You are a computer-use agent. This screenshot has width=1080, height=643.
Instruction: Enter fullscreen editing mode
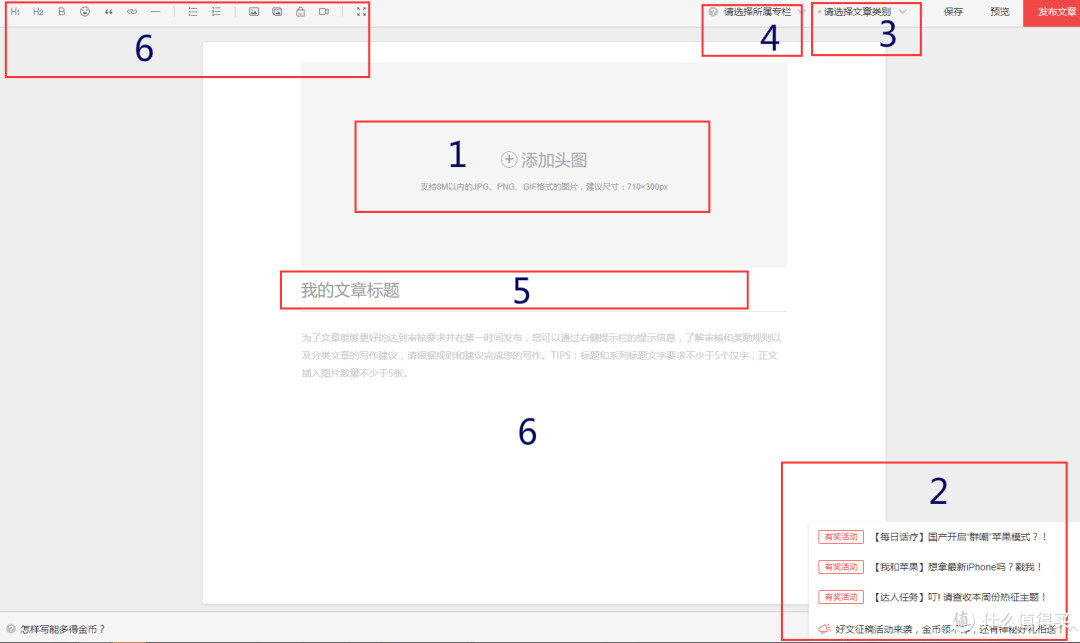pos(361,12)
